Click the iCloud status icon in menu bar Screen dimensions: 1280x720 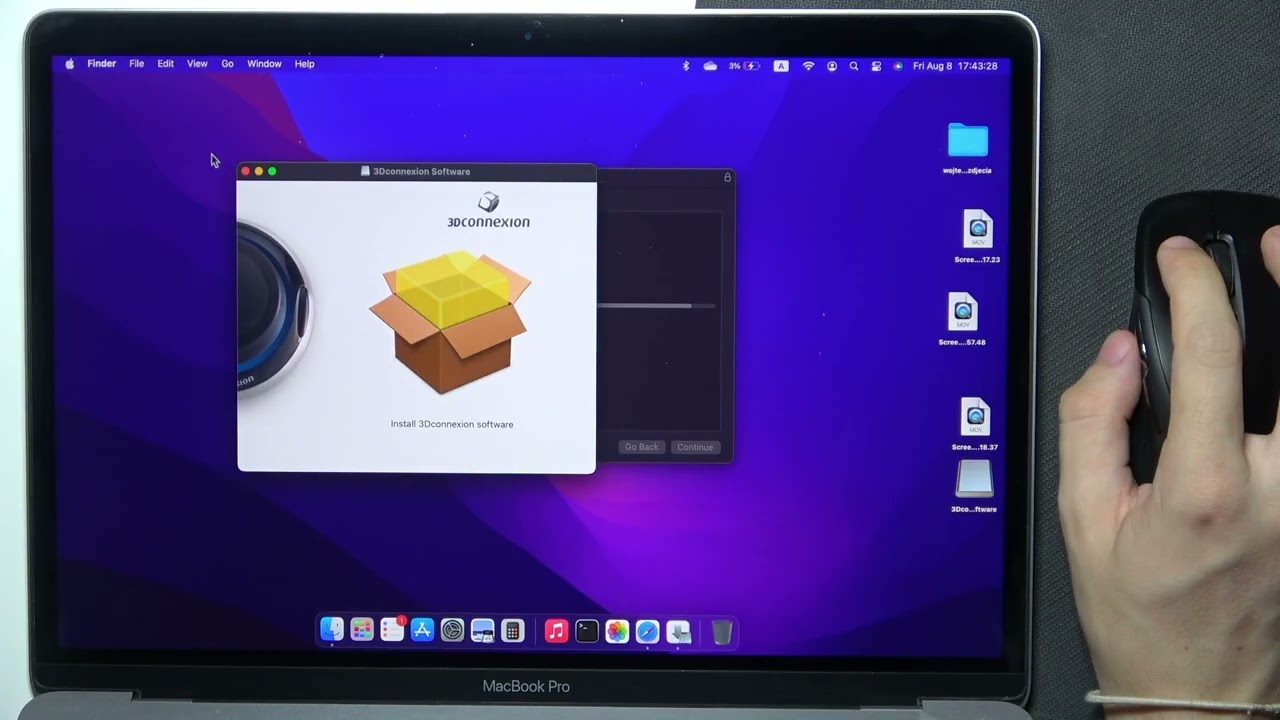(710, 66)
